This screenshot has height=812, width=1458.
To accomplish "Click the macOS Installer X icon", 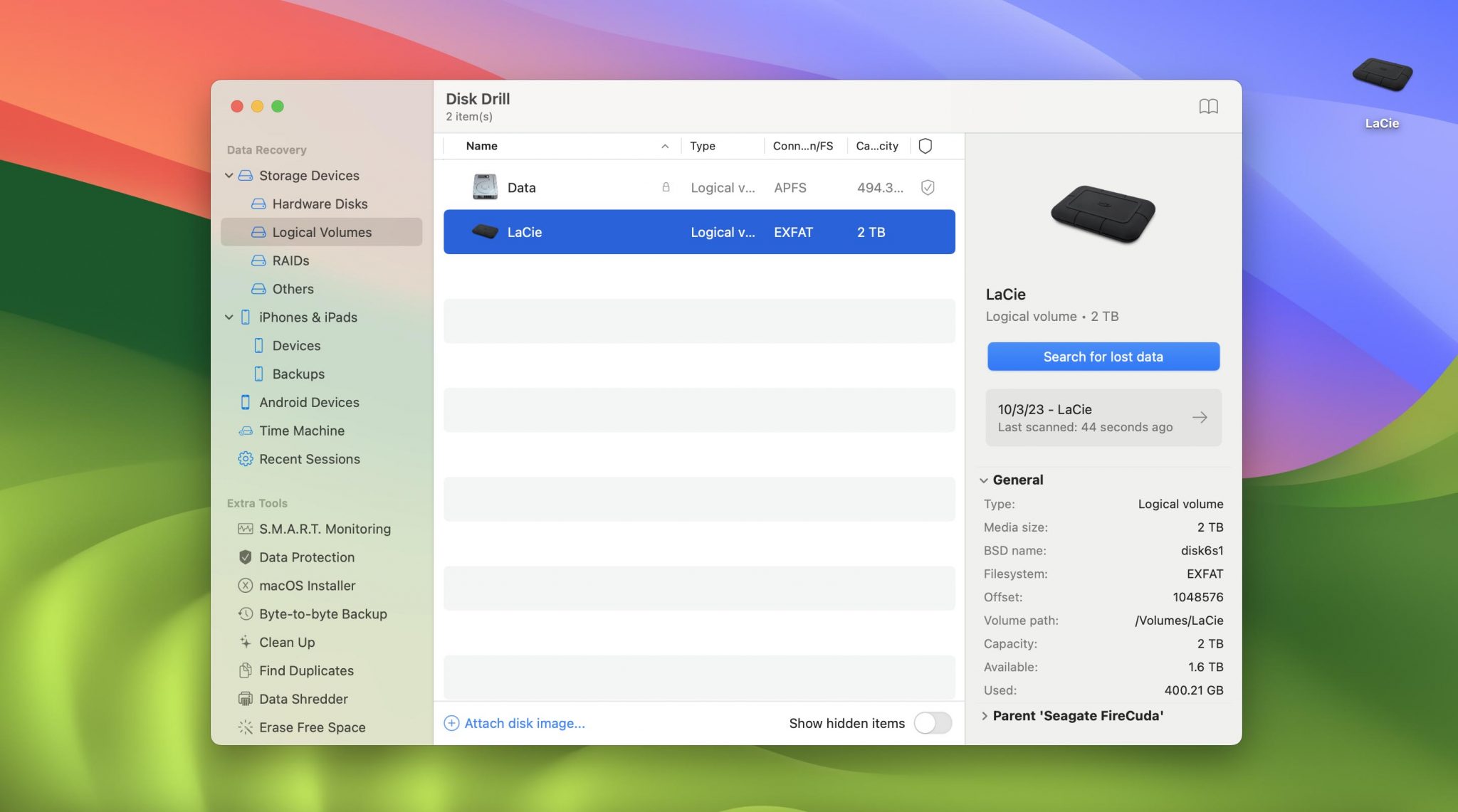I will pos(246,586).
